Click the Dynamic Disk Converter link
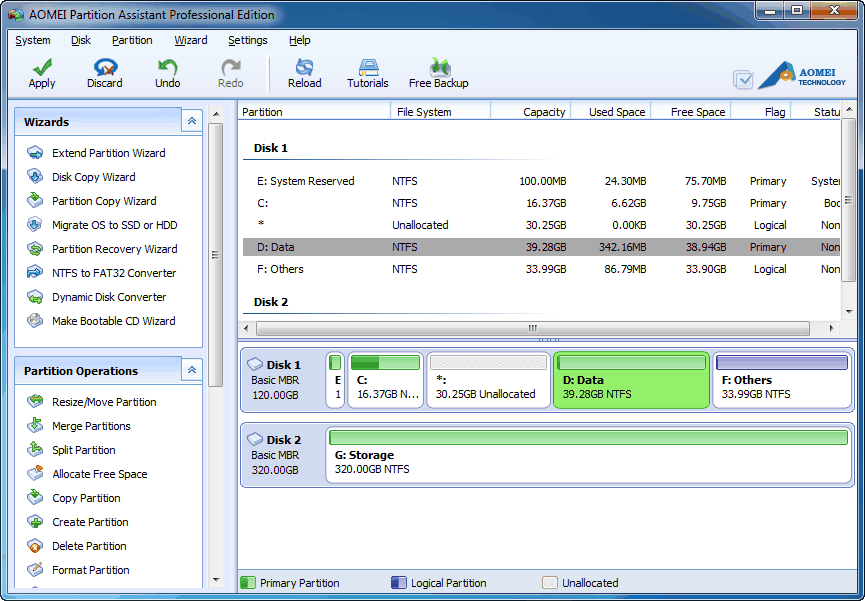Screen dimensions: 865x601 [x=109, y=297]
